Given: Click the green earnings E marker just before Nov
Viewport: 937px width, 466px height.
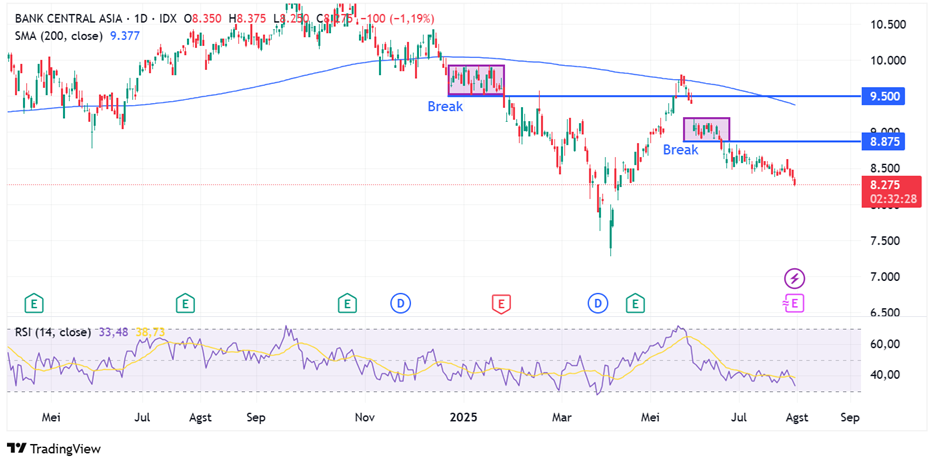Looking at the screenshot, I should pyautogui.click(x=345, y=303).
